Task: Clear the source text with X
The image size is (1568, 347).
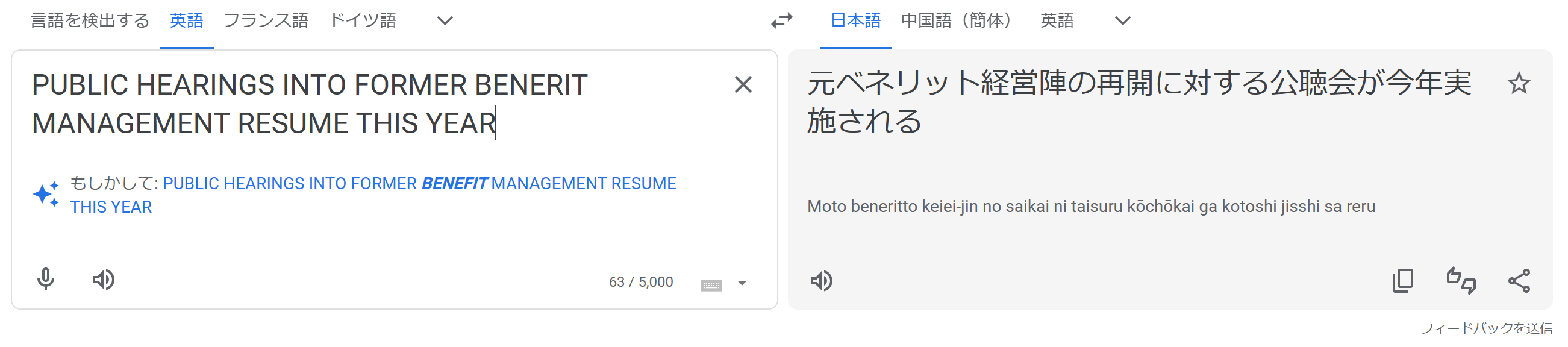Action: tap(743, 84)
